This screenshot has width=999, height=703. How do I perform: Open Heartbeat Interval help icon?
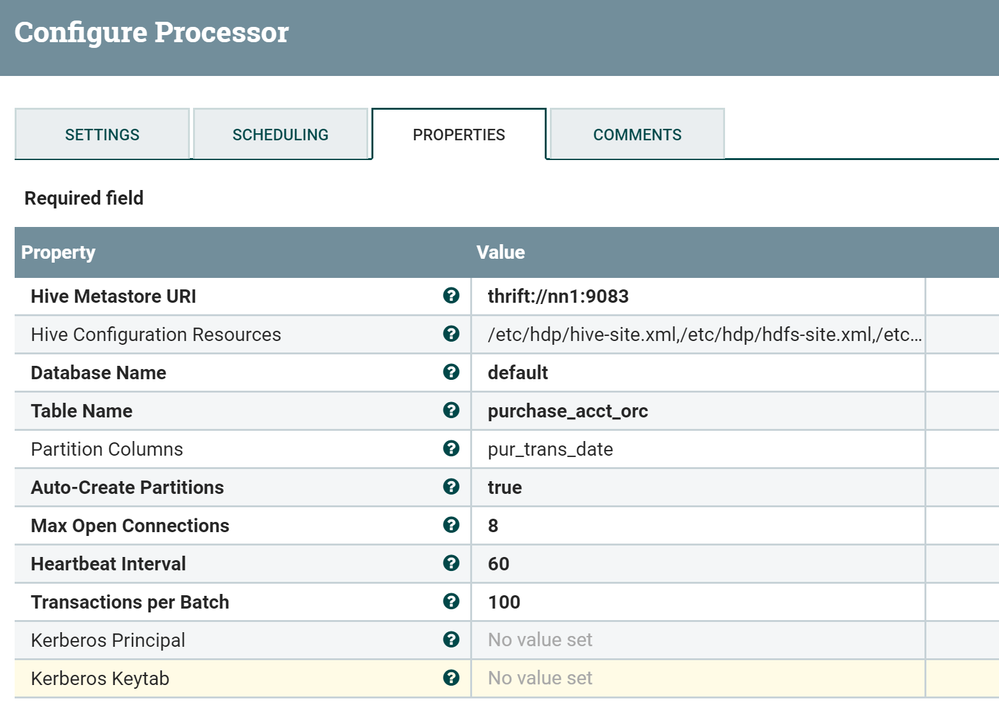coord(451,563)
